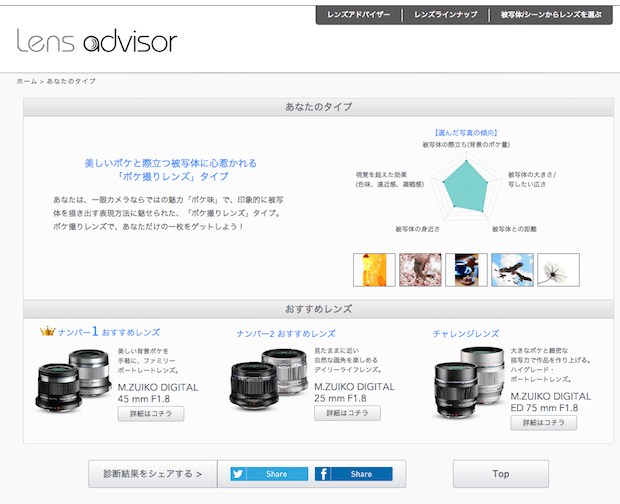The height and width of the screenshot is (504, 620).
Task: Click the gold crown icon
Action: [x=47, y=331]
